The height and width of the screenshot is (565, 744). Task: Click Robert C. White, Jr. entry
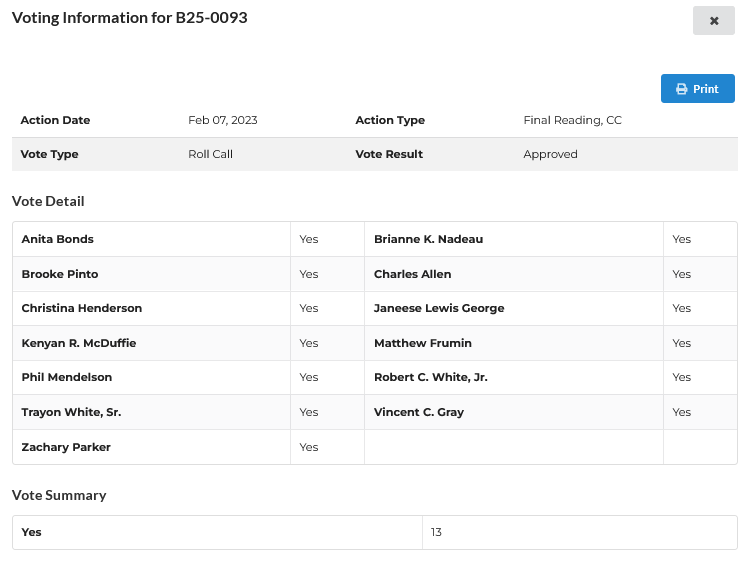pos(431,377)
